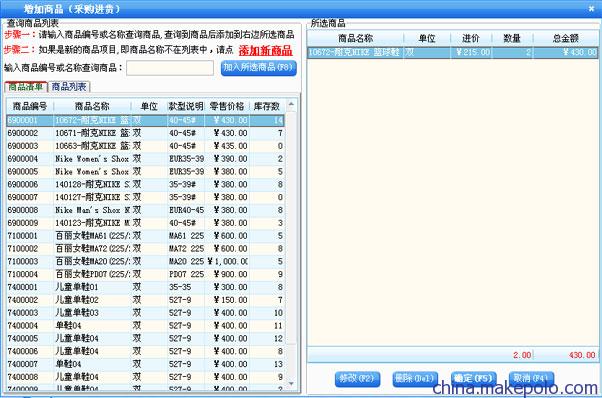602x398 pixels.
Task: Select product 7100001 百丽女鞋MA61
Action: click(x=146, y=236)
